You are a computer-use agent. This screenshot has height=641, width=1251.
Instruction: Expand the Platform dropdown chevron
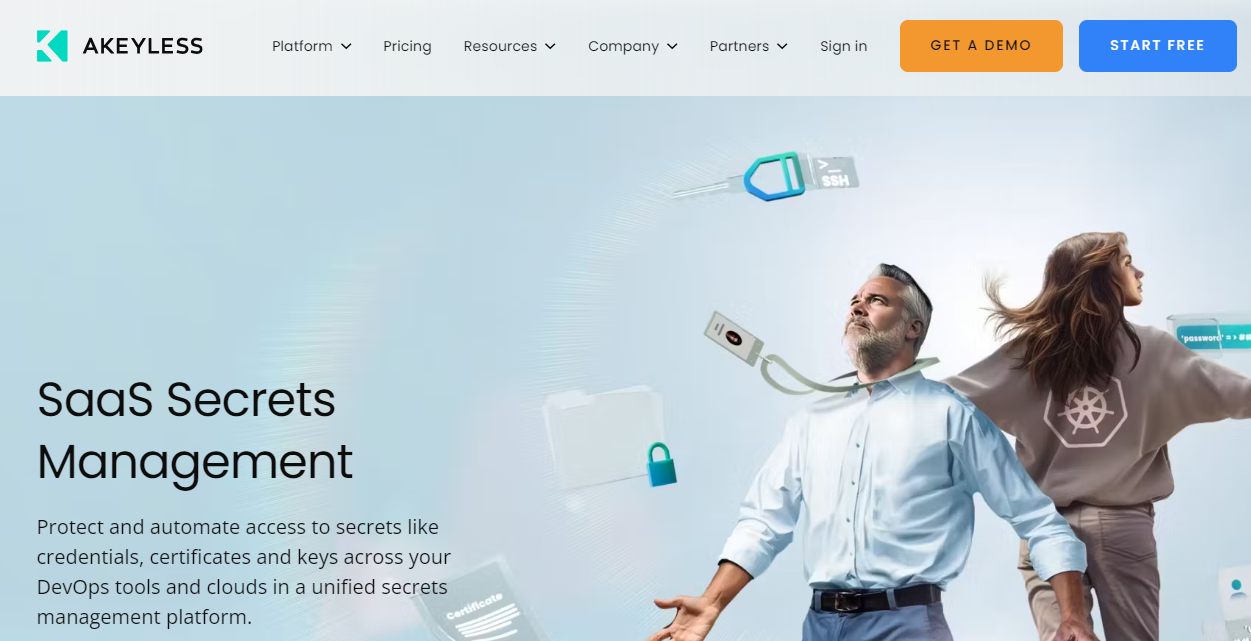click(x=346, y=46)
